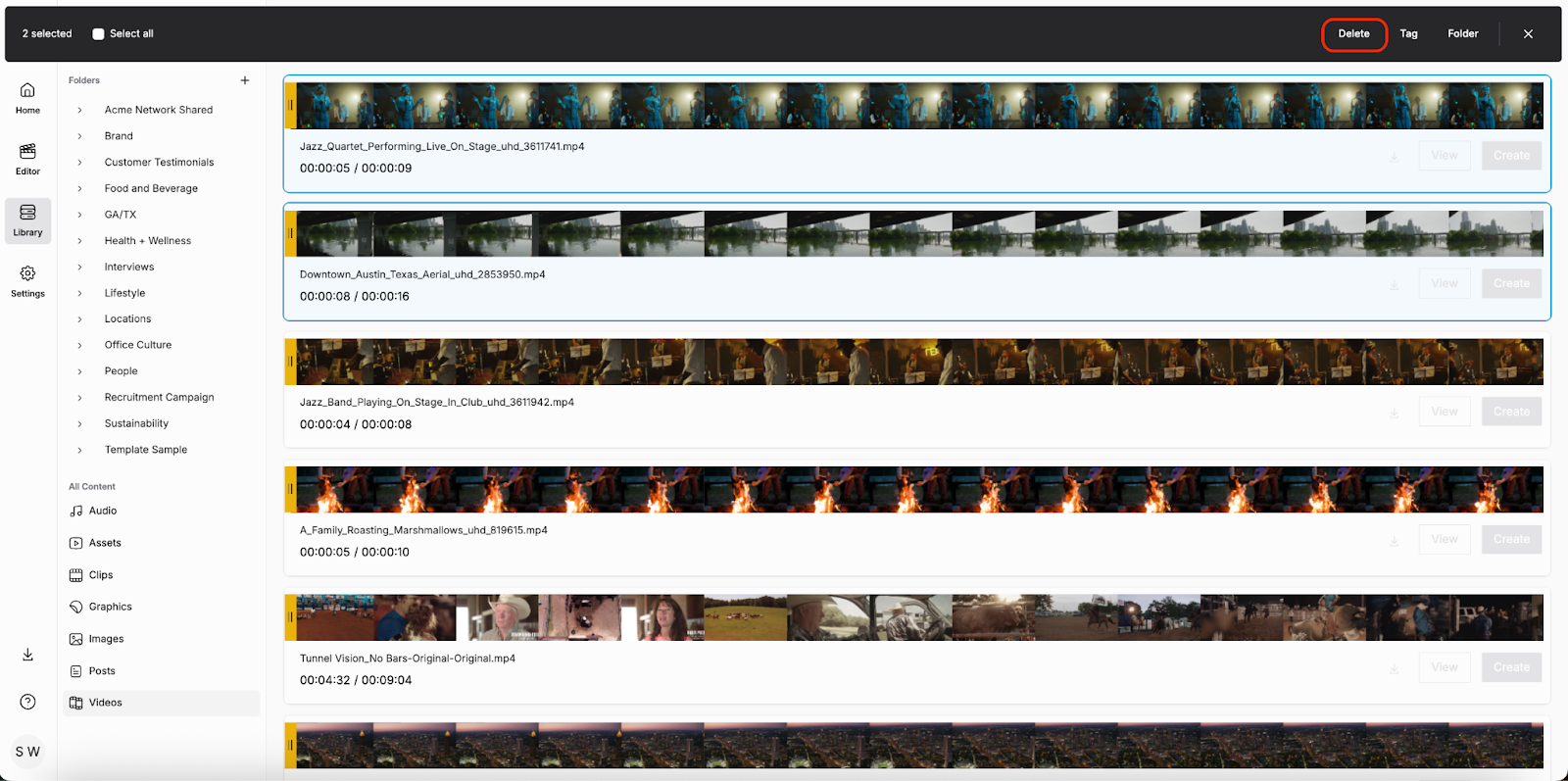Open the Editor section icon
1568x781 pixels.
27,151
